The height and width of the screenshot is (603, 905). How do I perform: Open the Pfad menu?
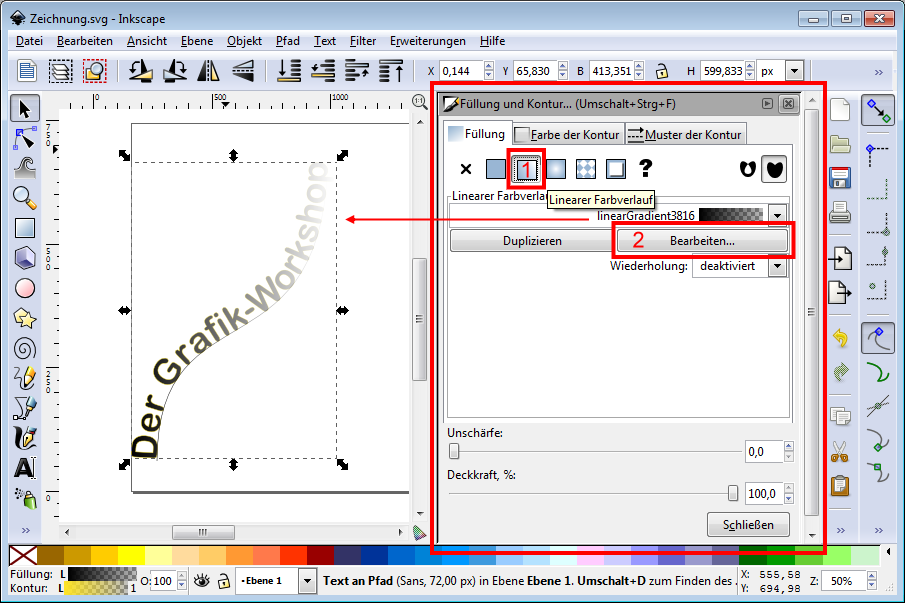pyautogui.click(x=287, y=41)
